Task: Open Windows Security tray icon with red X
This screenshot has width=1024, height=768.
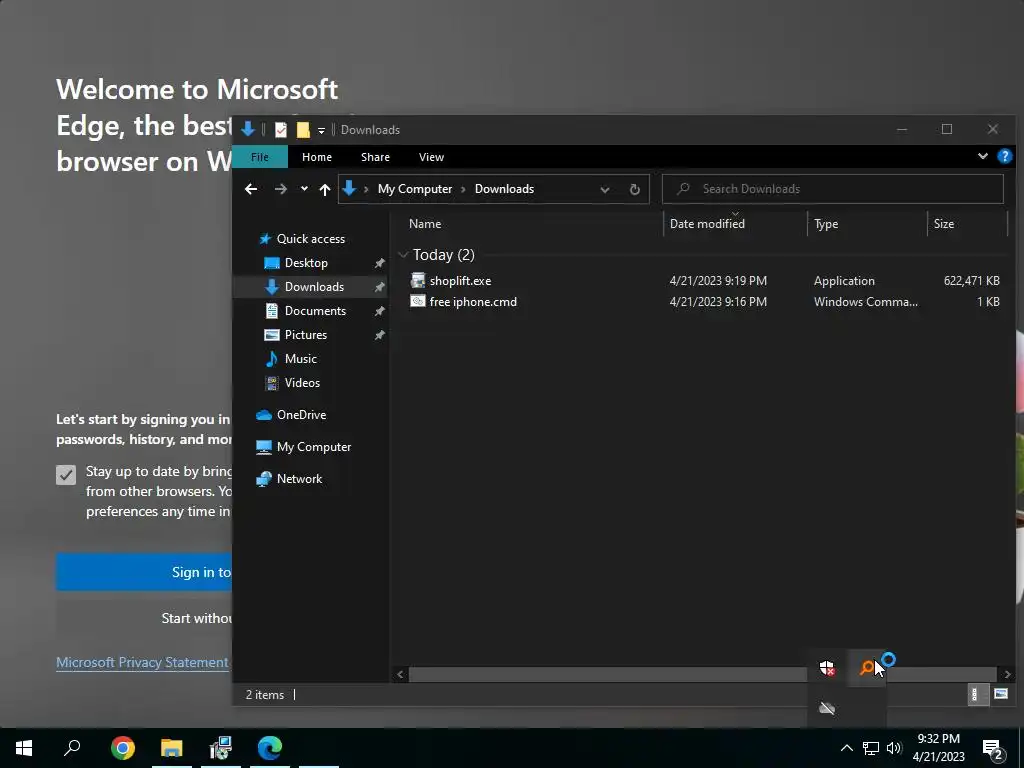Action: [x=827, y=667]
